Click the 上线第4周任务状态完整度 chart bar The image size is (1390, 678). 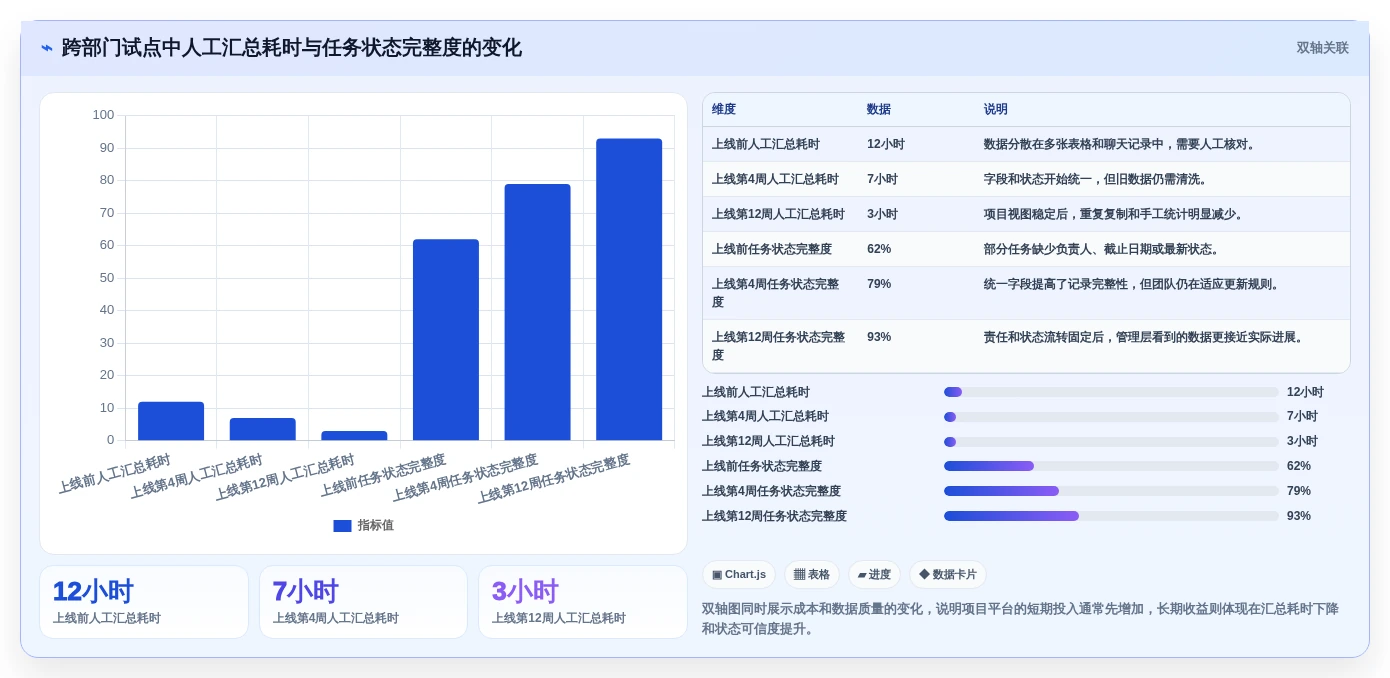click(537, 312)
